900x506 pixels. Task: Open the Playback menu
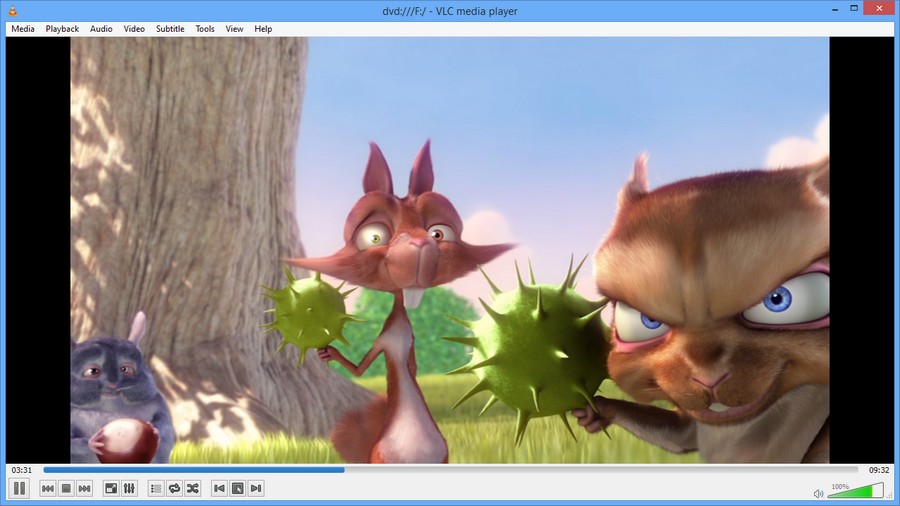pos(63,29)
